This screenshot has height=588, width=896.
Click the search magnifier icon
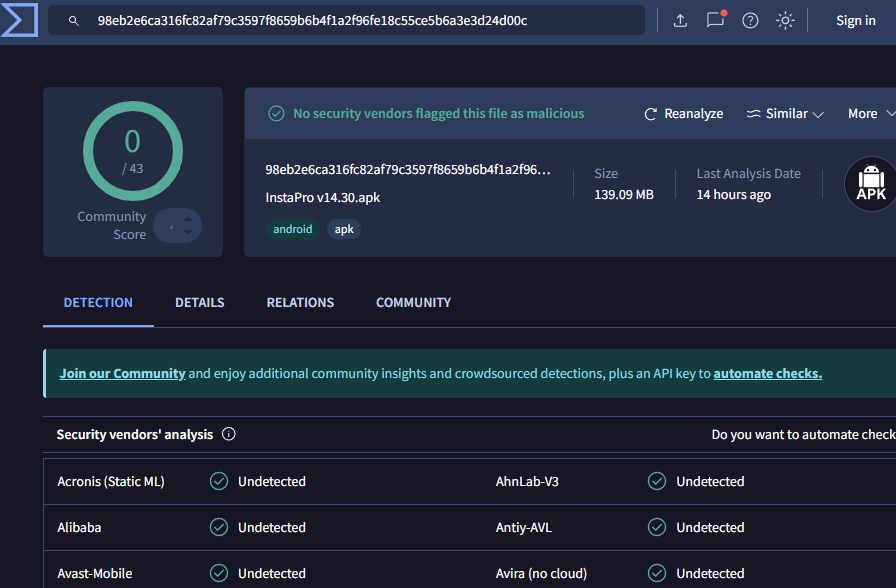(73, 21)
